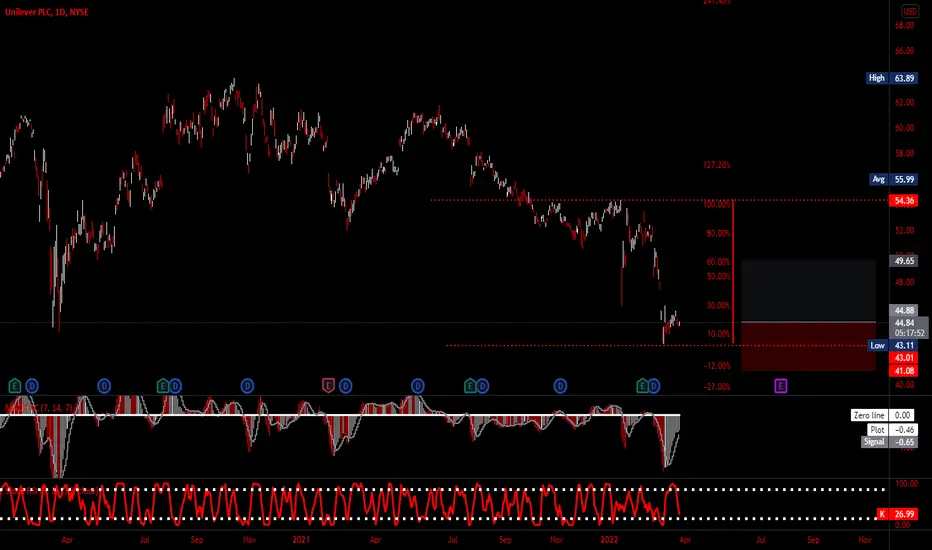Click the 44.88 price label
The image size is (932, 550).
[x=904, y=310]
